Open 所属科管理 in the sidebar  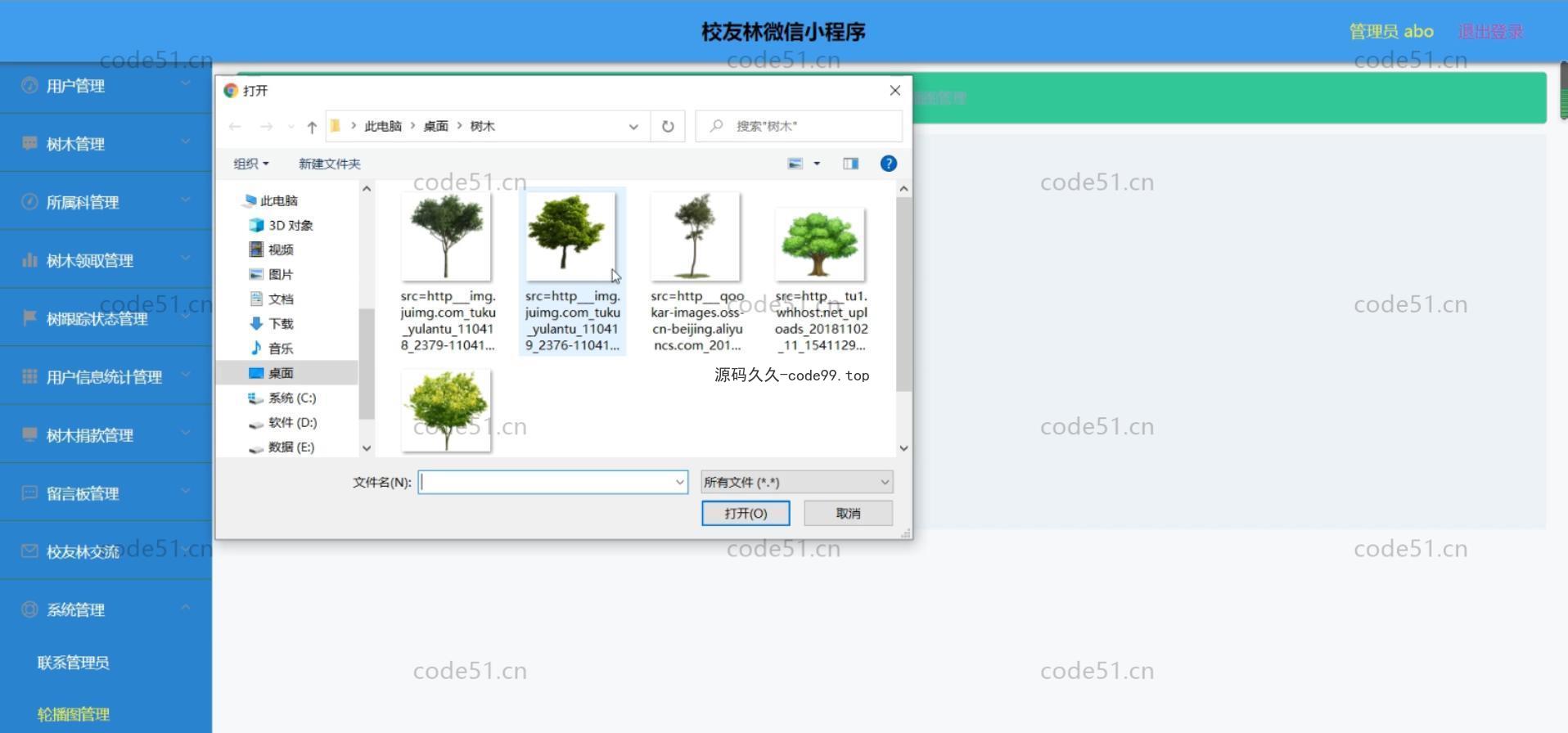tap(83, 202)
